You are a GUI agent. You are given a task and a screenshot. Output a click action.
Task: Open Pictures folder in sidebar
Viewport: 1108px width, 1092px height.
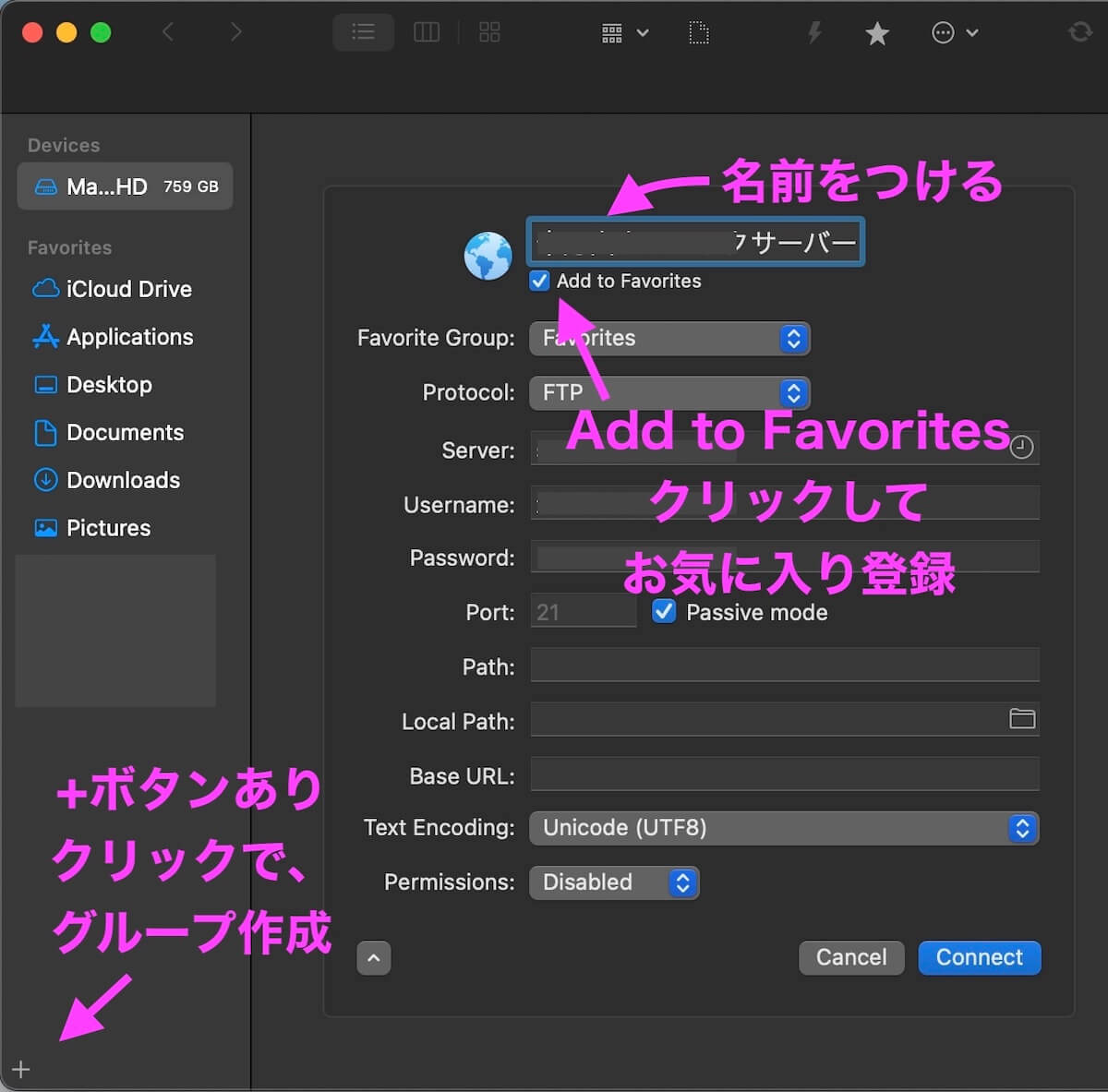click(91, 528)
